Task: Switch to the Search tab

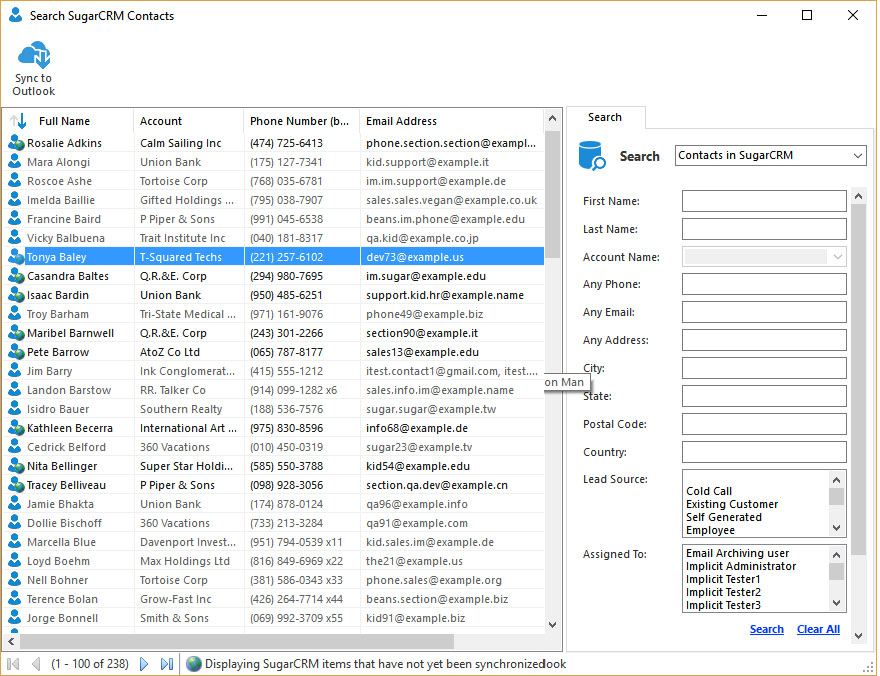Action: [606, 117]
